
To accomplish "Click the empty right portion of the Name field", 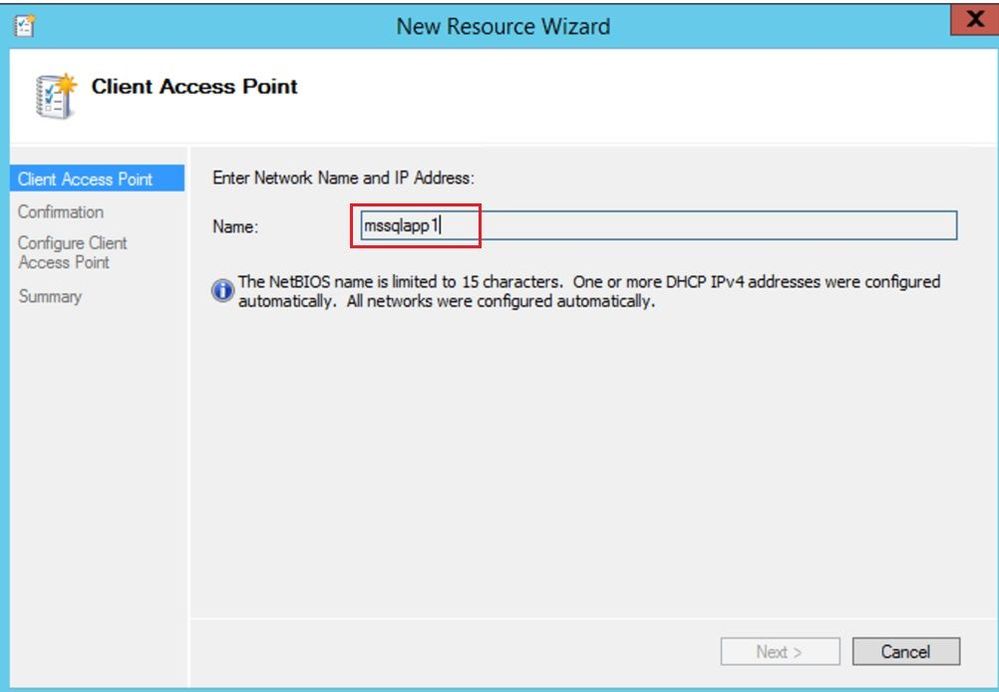I will click(714, 226).
